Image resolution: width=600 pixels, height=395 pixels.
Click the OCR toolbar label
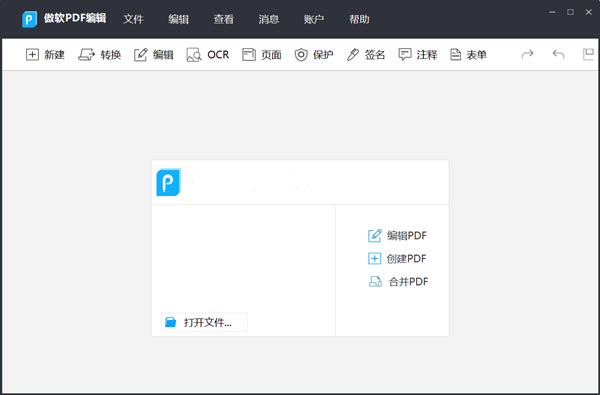click(x=218, y=55)
